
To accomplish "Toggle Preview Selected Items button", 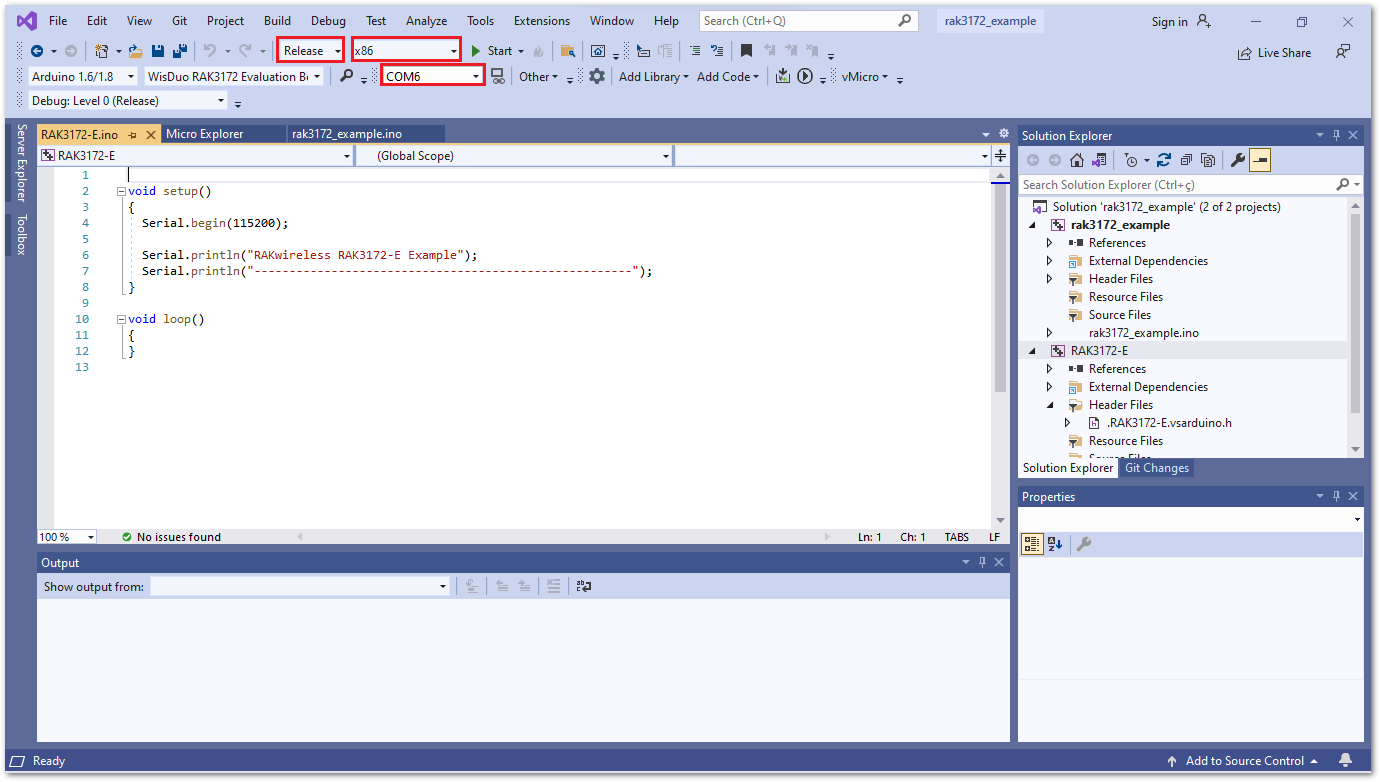I will (x=1260, y=160).
